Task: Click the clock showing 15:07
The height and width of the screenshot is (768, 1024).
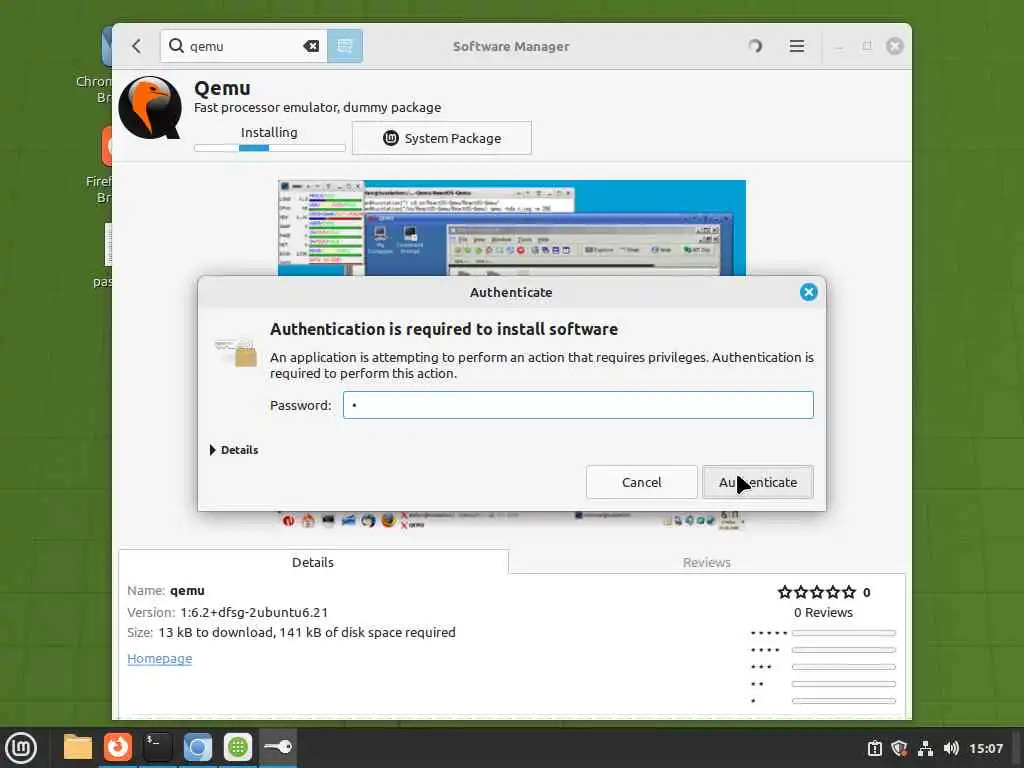Action: coord(985,748)
